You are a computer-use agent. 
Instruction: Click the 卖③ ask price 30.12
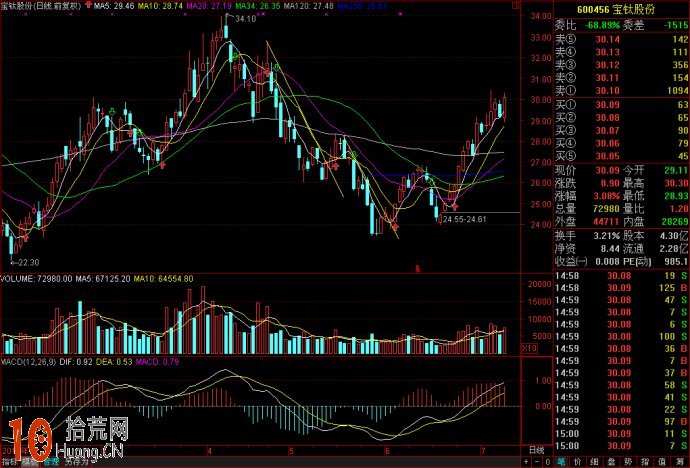pyautogui.click(x=607, y=65)
